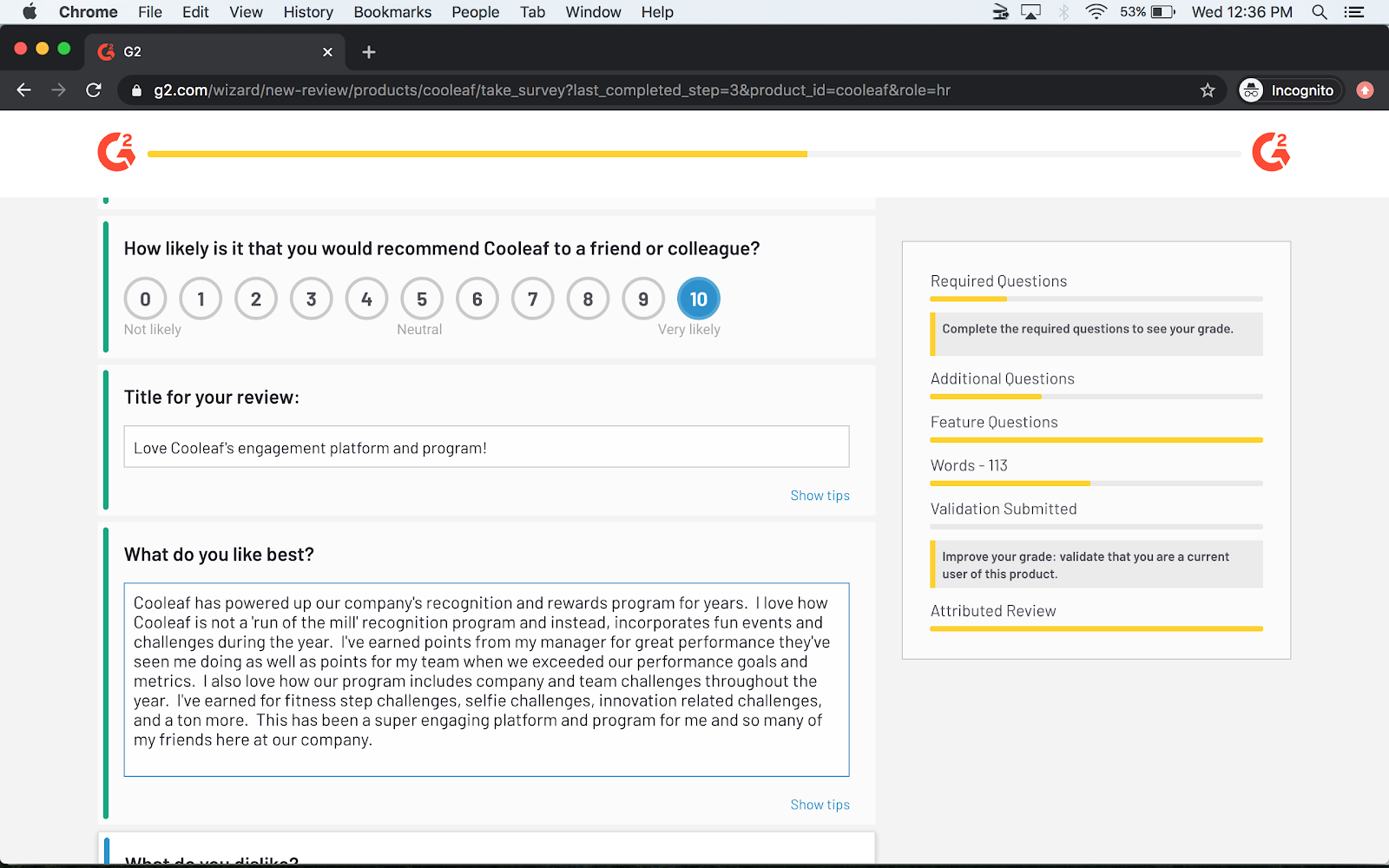View site security info via lock icon
Screen dimensions: 1389x868
136,90
